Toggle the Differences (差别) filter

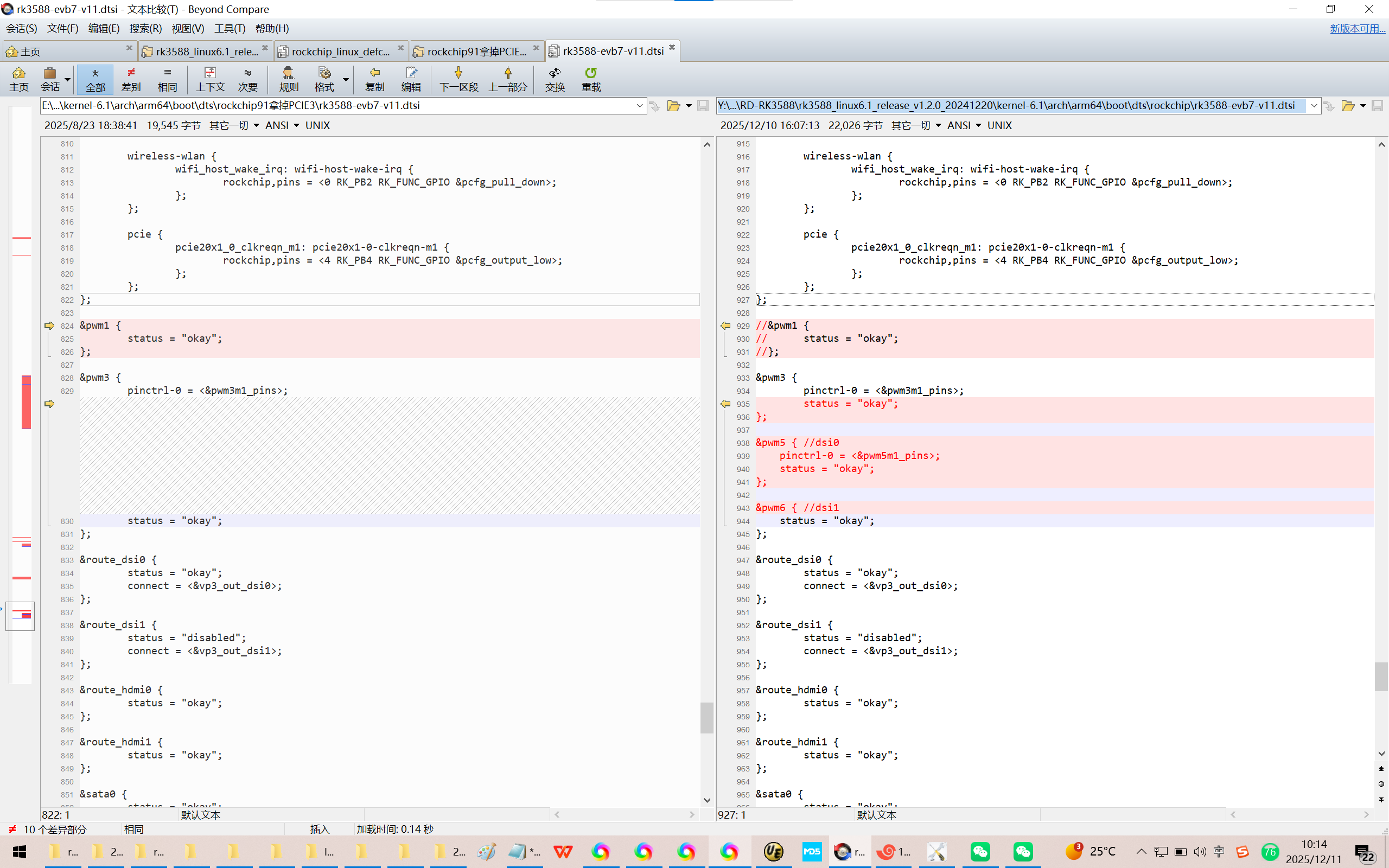pyautogui.click(x=131, y=79)
